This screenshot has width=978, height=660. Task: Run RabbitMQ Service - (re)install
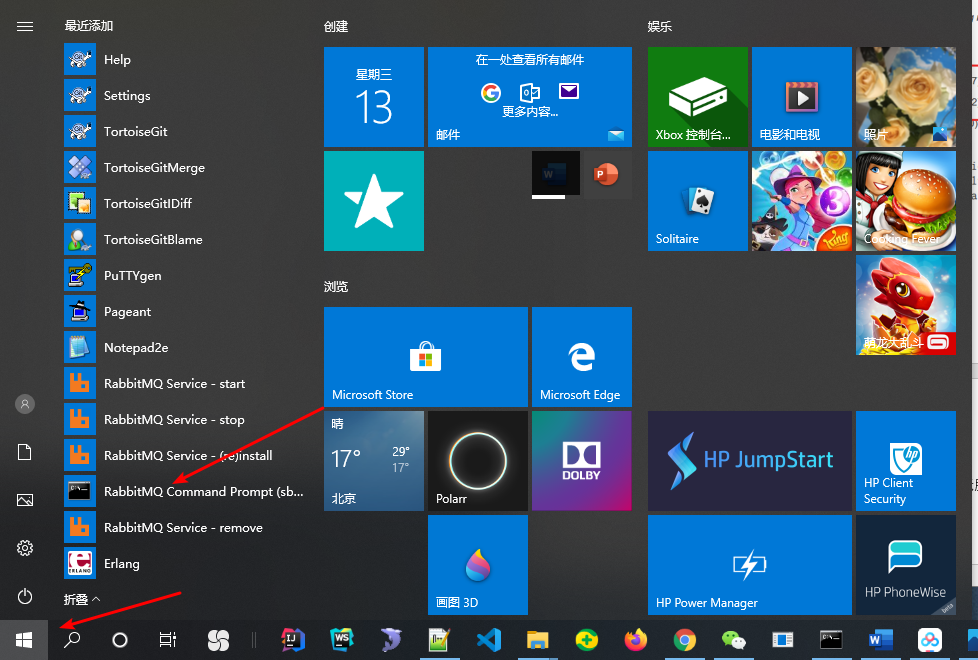(184, 455)
